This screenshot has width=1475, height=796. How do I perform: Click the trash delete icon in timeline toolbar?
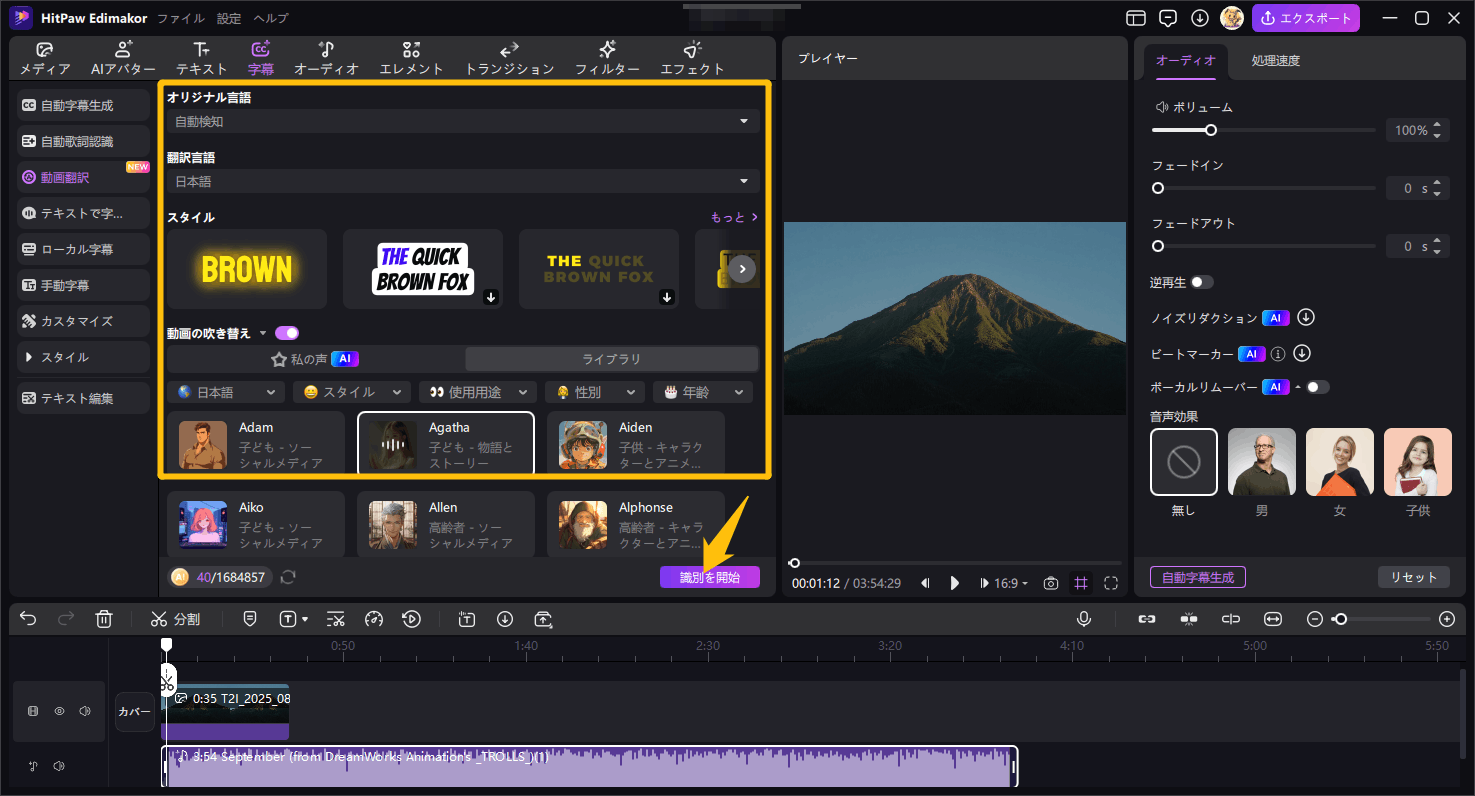coord(104,619)
